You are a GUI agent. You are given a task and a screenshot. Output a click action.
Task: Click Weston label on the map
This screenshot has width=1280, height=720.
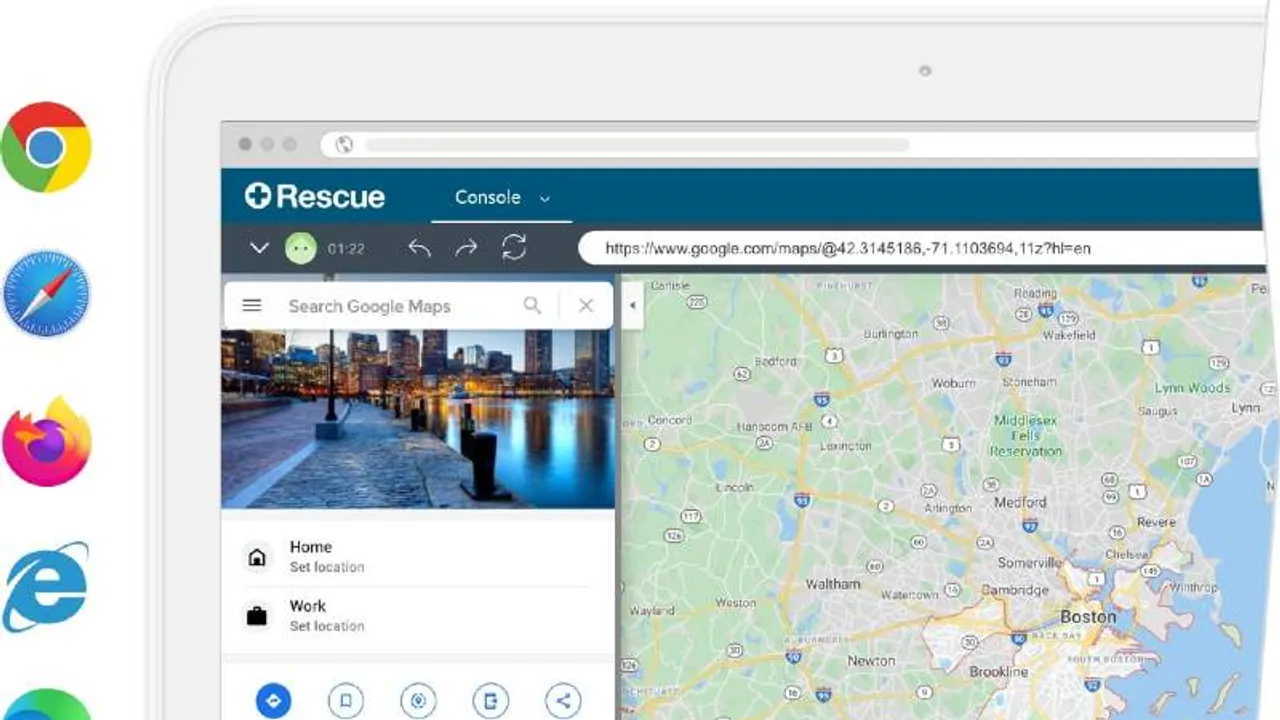(736, 603)
